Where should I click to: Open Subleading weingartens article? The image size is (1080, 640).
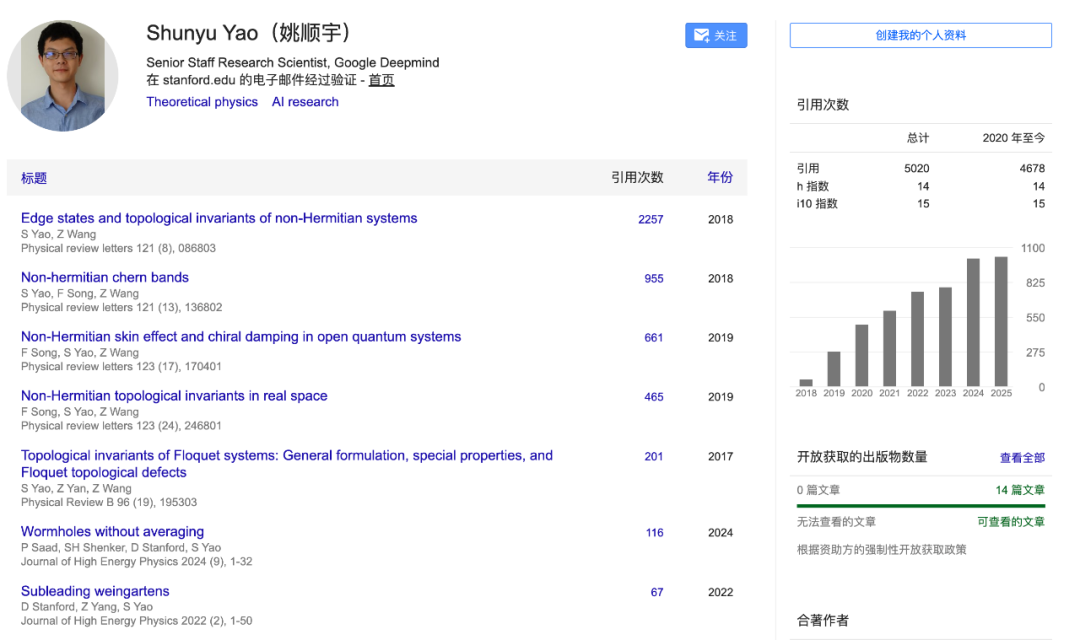pos(95,591)
